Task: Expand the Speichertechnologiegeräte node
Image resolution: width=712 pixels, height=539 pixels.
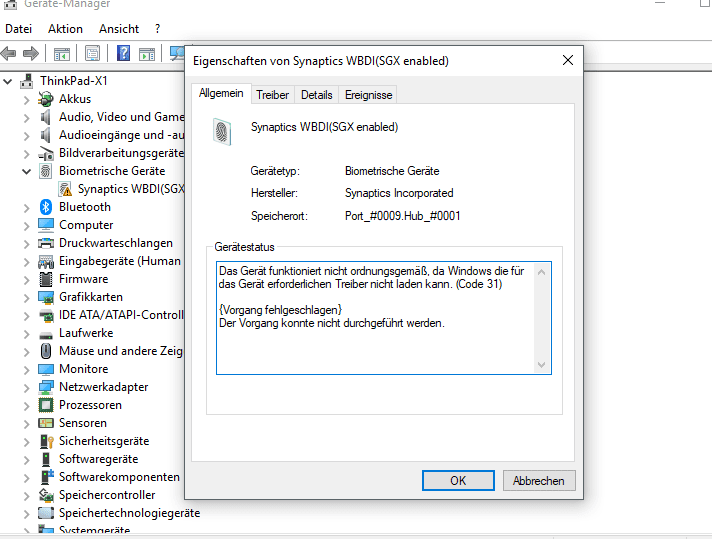Action: pos(26,514)
